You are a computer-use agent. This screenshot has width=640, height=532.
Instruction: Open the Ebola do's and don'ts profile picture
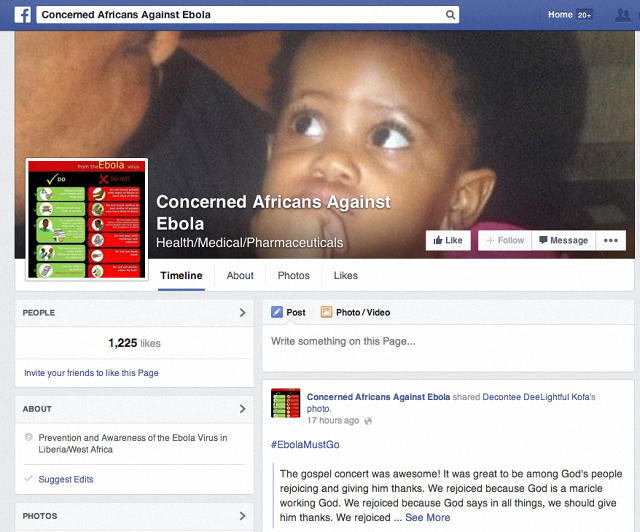(87, 219)
